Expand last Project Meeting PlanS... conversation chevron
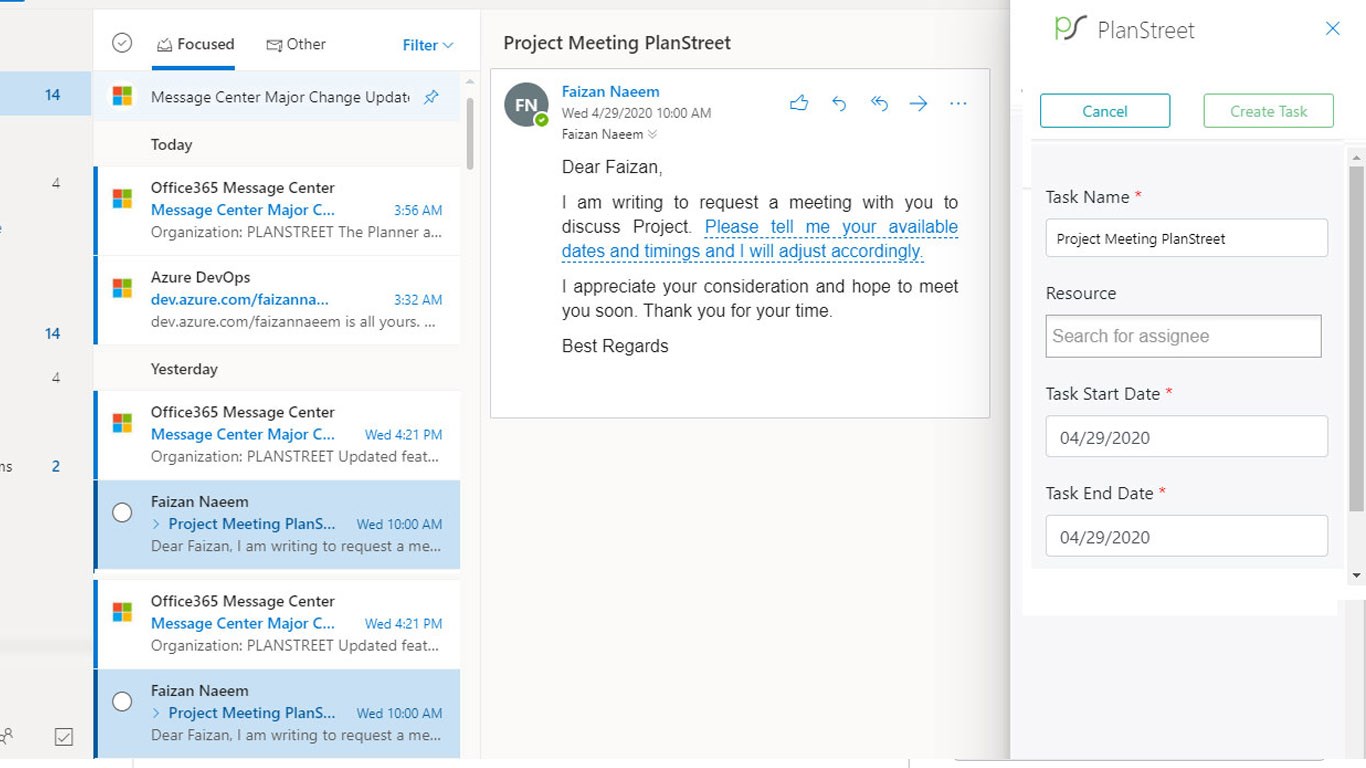This screenshot has height=768, width=1366. pyautogui.click(x=156, y=713)
